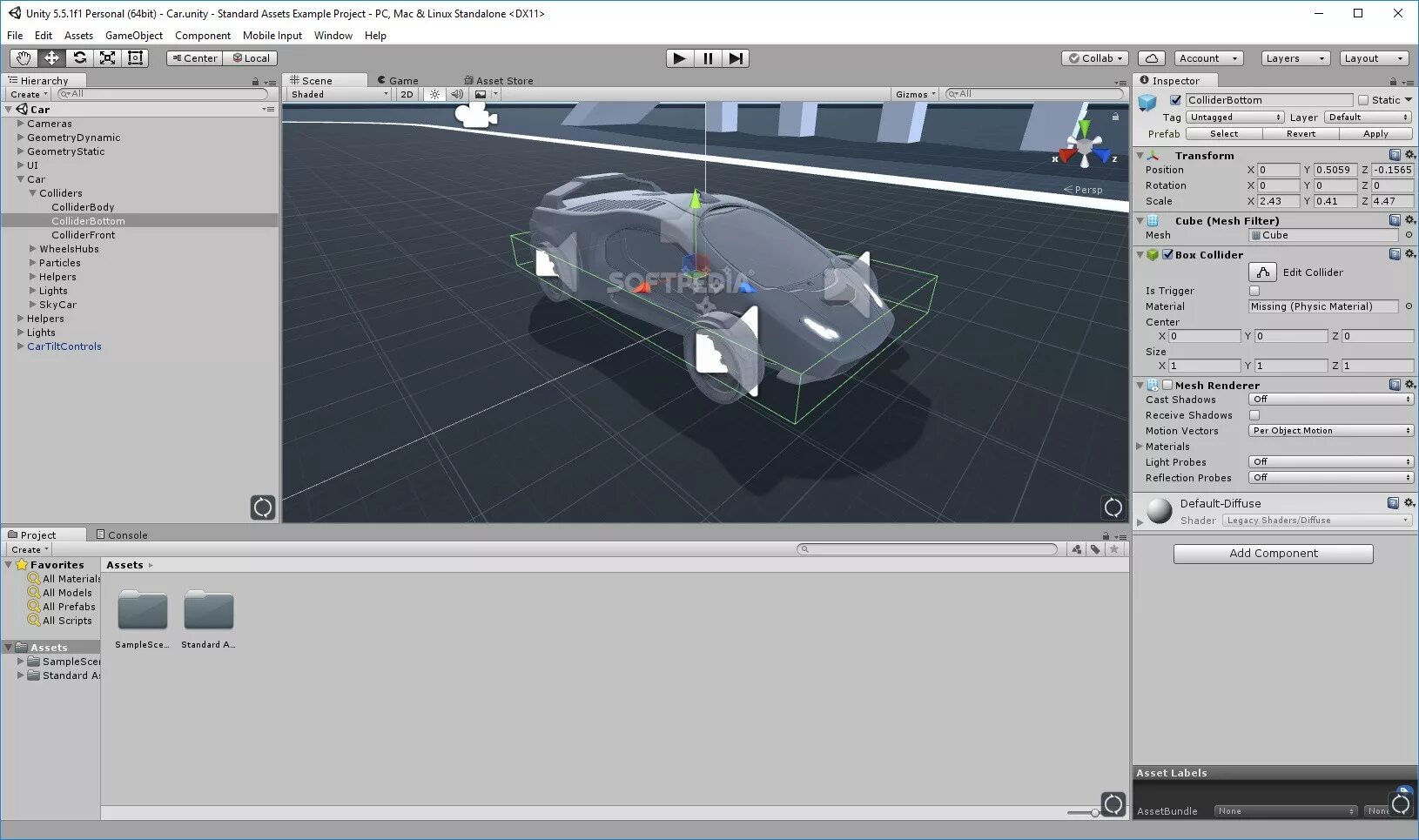Select ColliderFront in the Hierarchy
The width and height of the screenshot is (1419, 840).
click(x=84, y=235)
